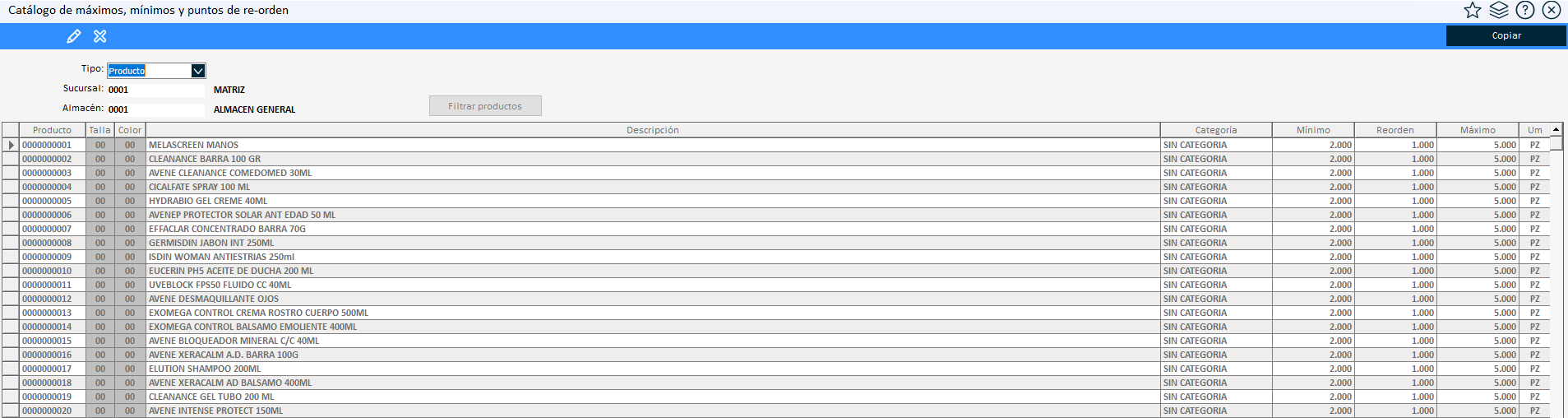Image resolution: width=1568 pixels, height=418 pixels.
Task: Click the scrollbar up arrow
Action: [x=1556, y=130]
